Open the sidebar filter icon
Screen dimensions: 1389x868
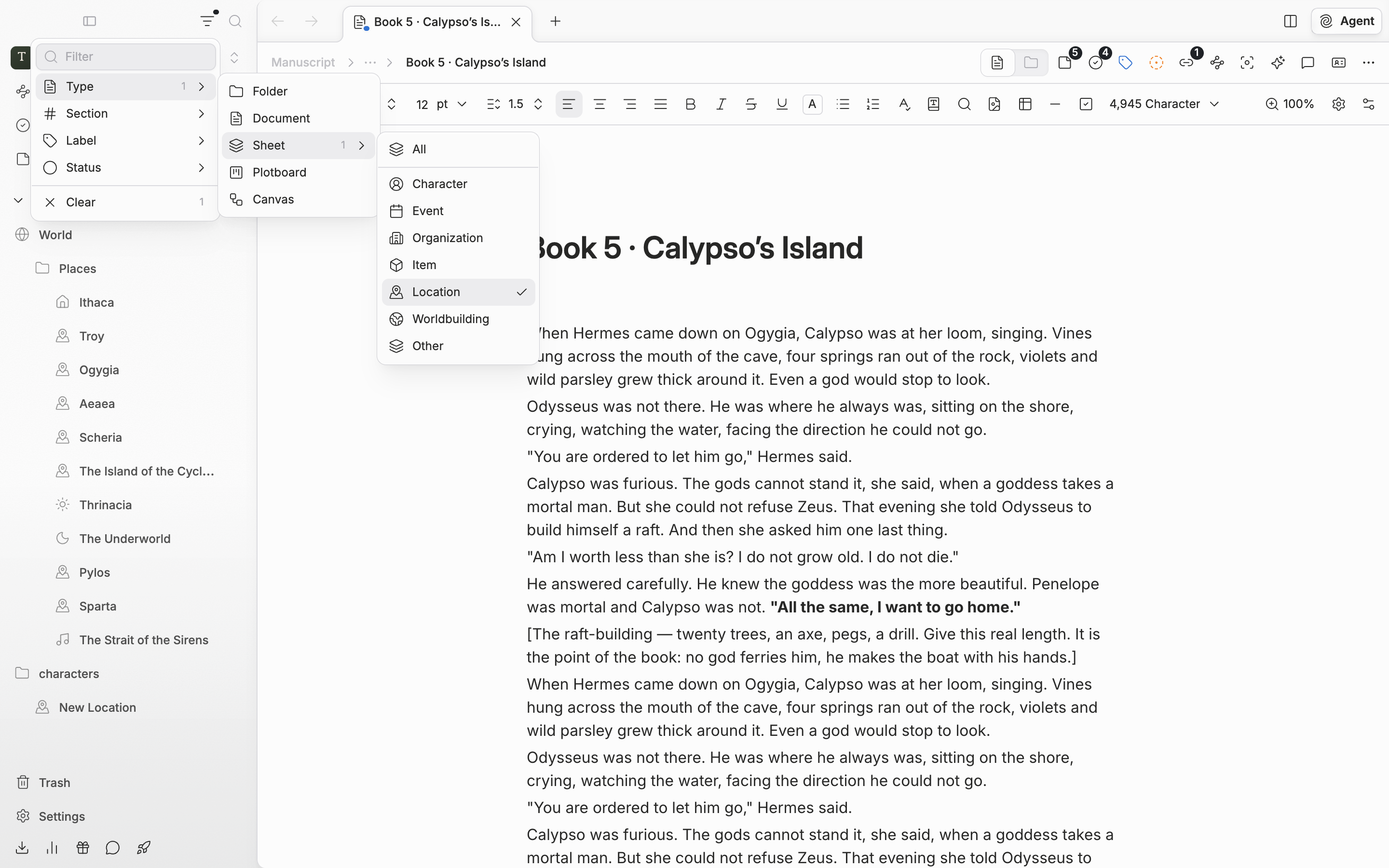(x=208, y=21)
